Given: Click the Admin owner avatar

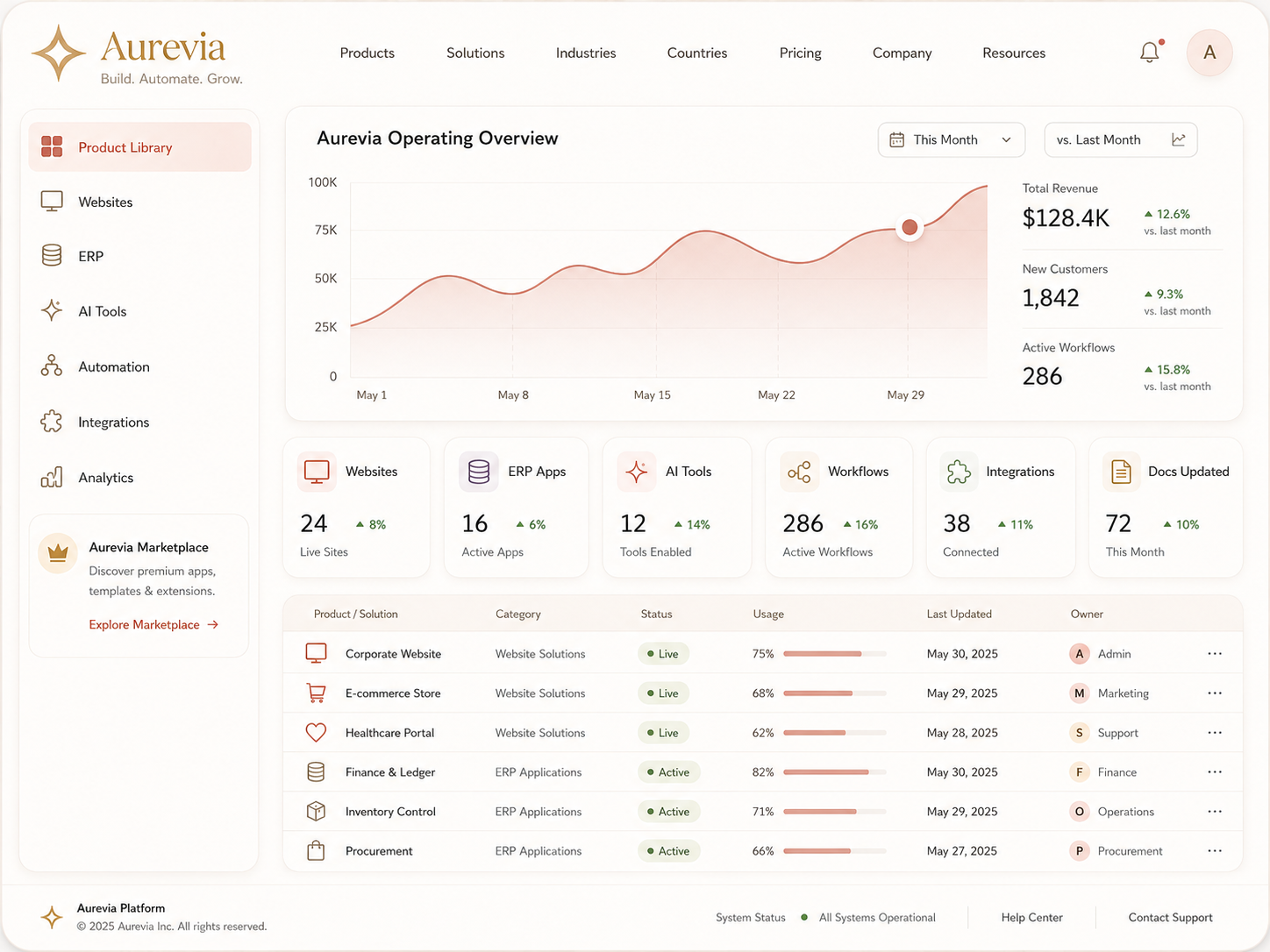Looking at the screenshot, I should click(x=1080, y=653).
